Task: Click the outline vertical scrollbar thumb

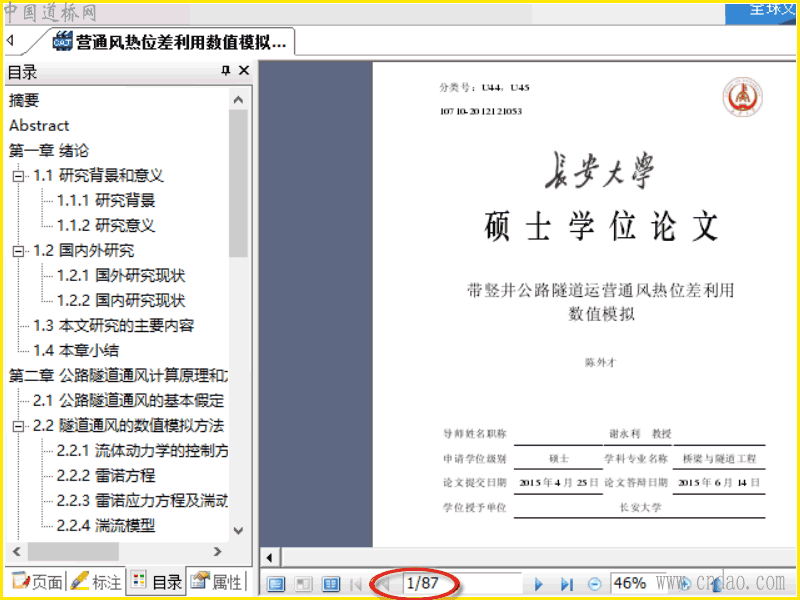Action: 238,183
